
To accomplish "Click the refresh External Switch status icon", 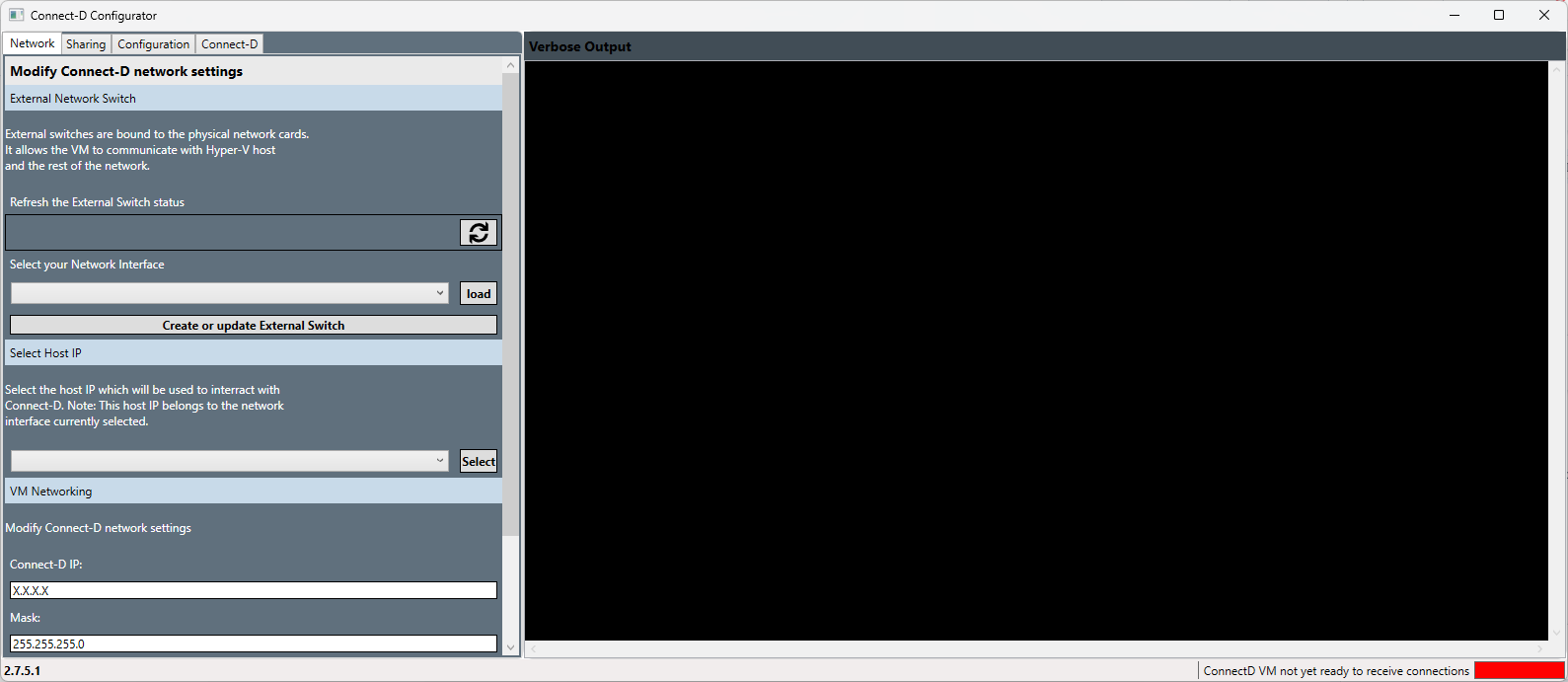I will [479, 232].
